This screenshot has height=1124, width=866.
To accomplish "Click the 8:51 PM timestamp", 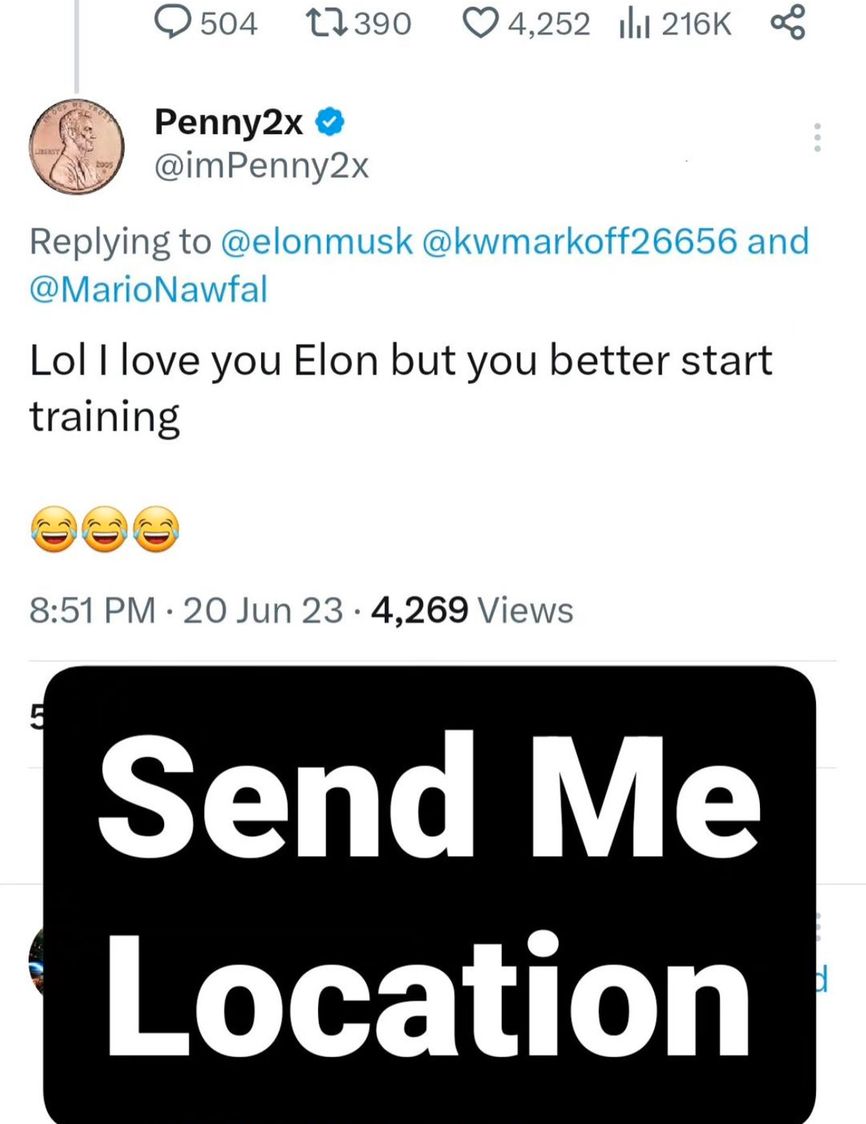I will 92,609.
